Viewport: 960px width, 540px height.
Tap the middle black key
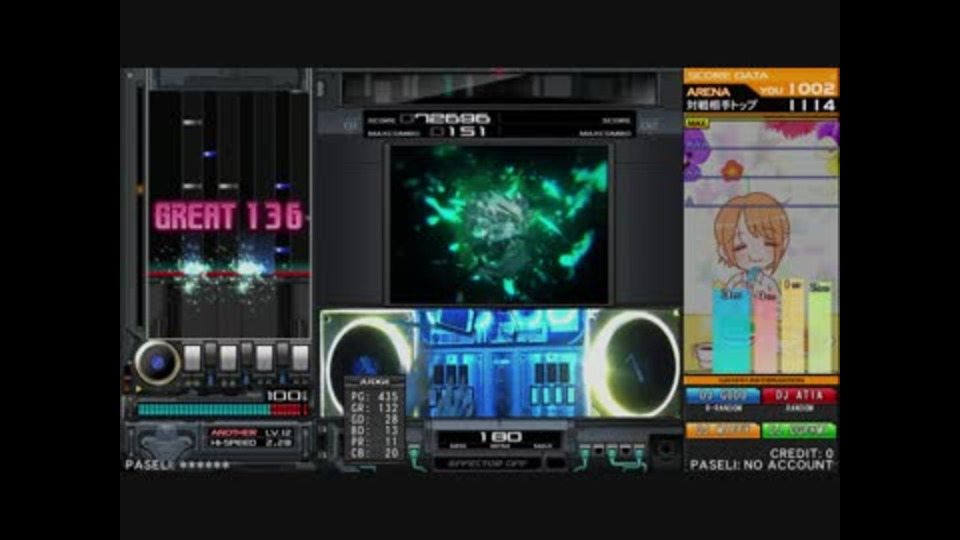(247, 354)
